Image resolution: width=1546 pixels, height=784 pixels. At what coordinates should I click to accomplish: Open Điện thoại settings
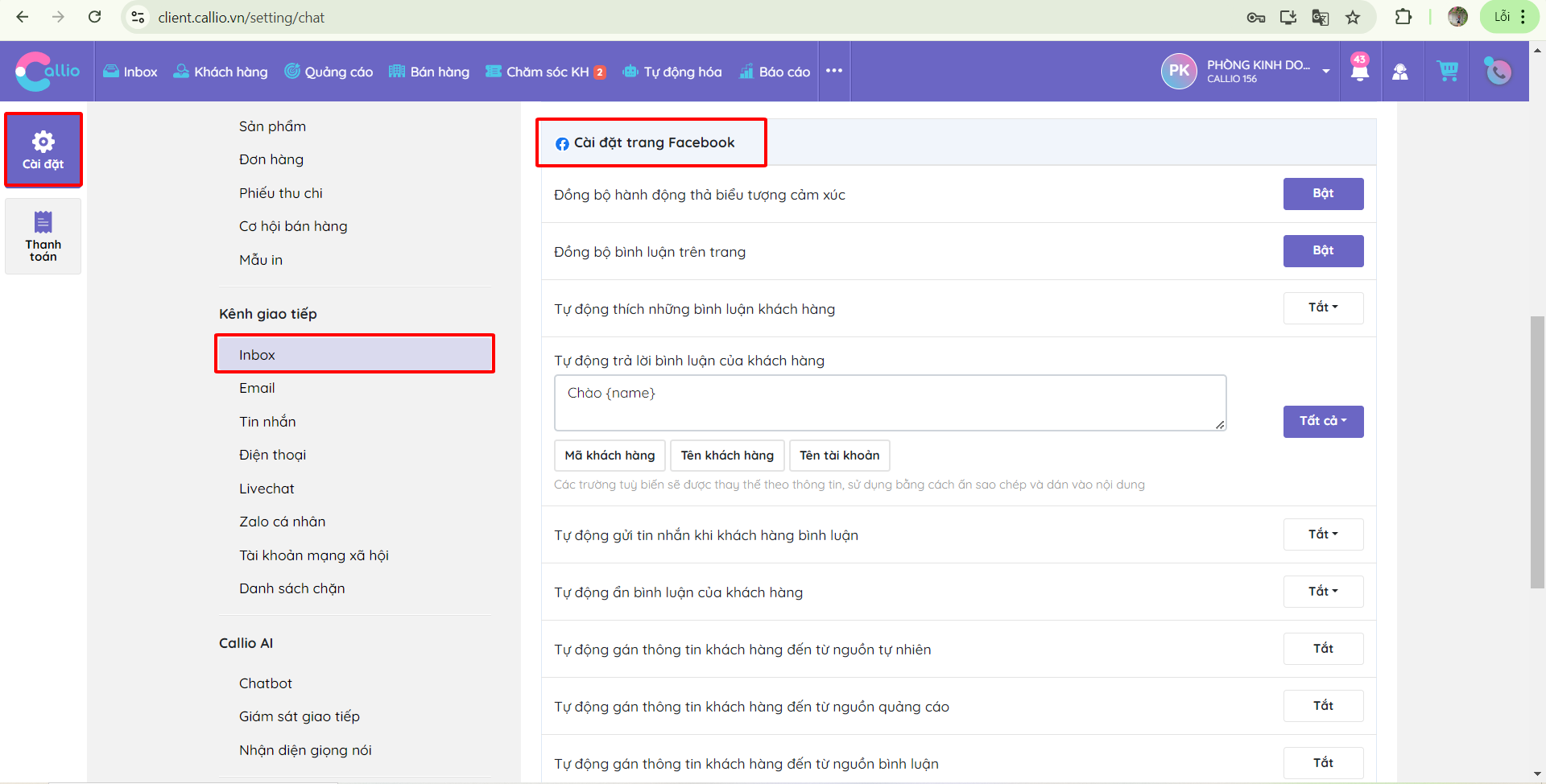click(x=272, y=455)
